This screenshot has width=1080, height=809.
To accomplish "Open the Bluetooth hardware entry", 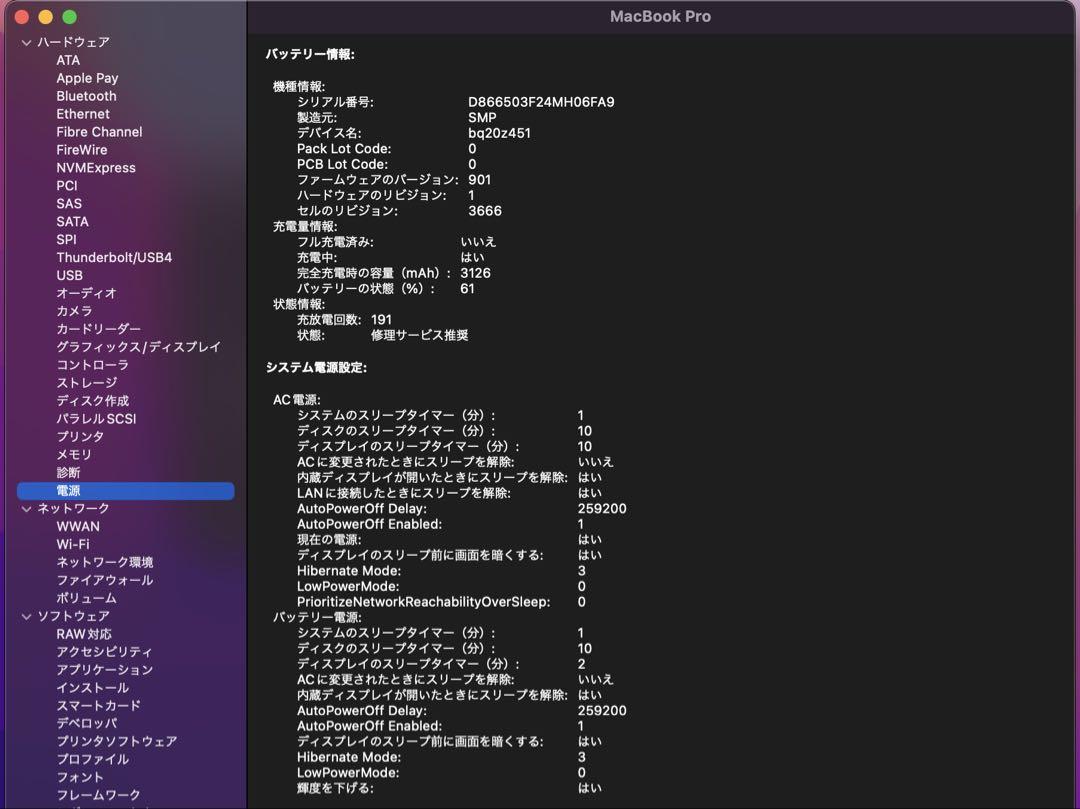I will coord(86,96).
